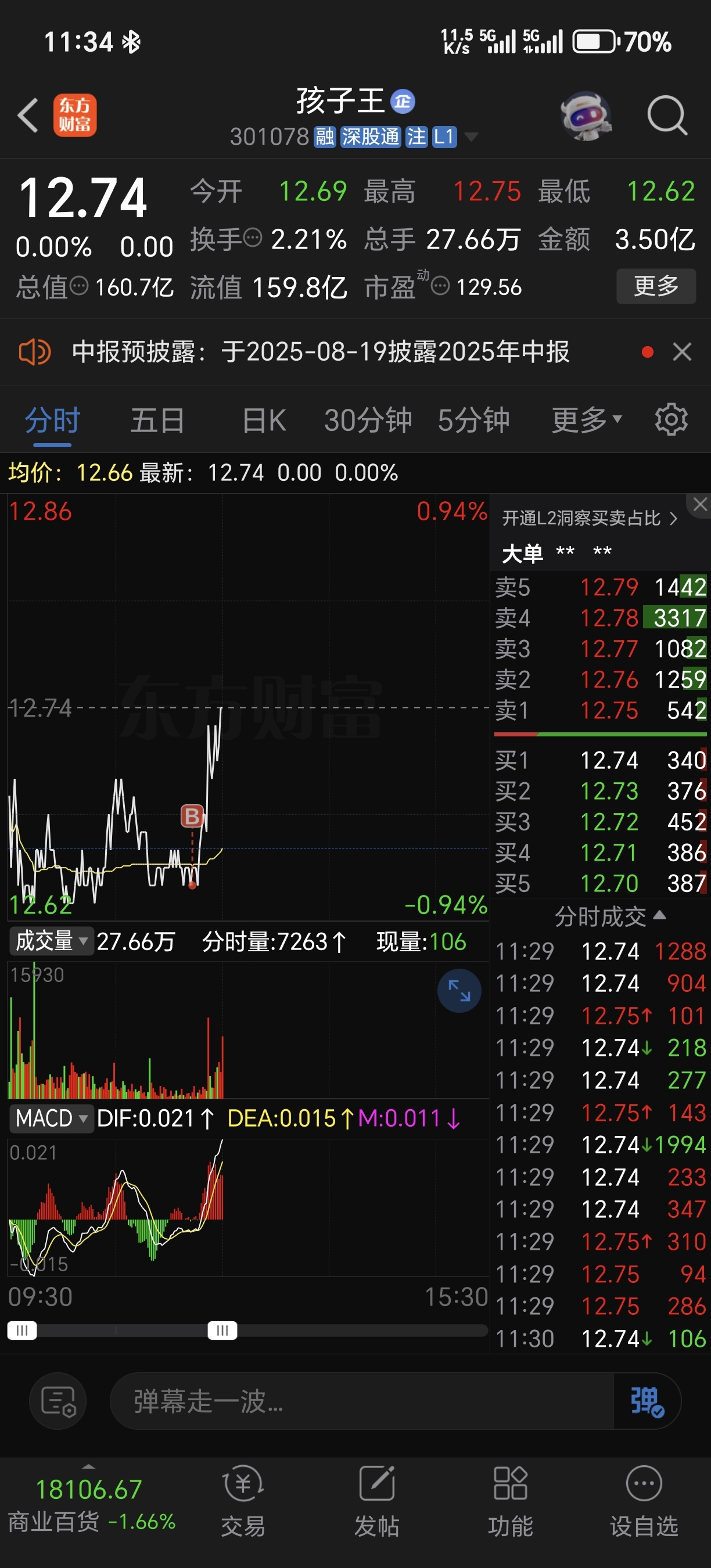This screenshot has height=1568, width=711.
Task: Open the 功能 functions icon
Action: 510,1501
